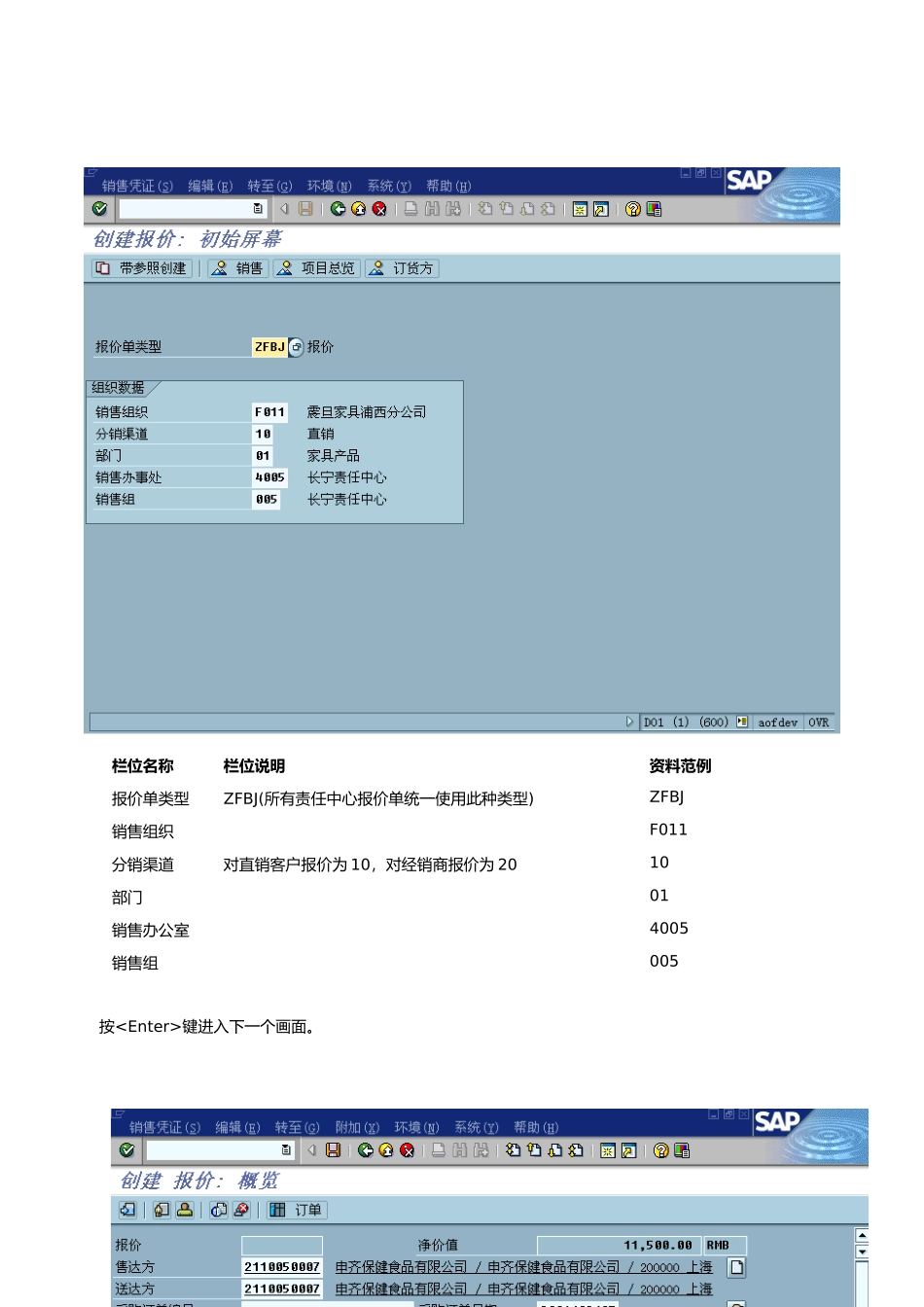Click the green Enter checkmark in initial screen window
Screen dimensions: 924x1307
pos(100,209)
